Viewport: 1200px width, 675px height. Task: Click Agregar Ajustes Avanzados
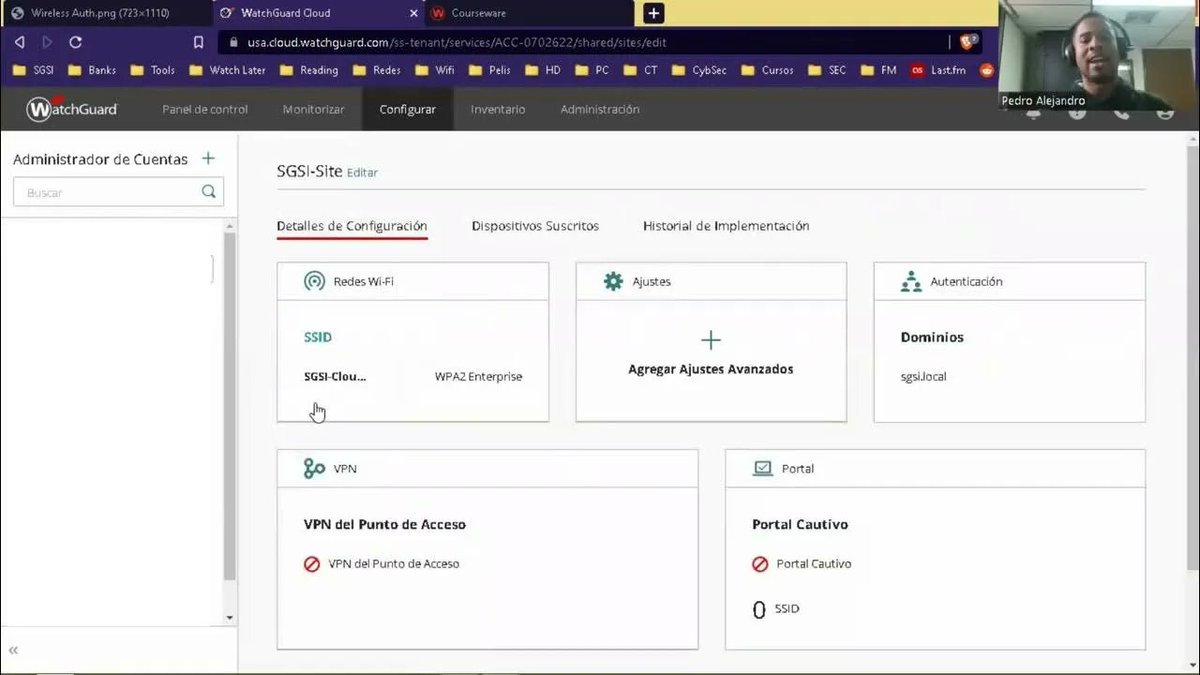coord(711,369)
